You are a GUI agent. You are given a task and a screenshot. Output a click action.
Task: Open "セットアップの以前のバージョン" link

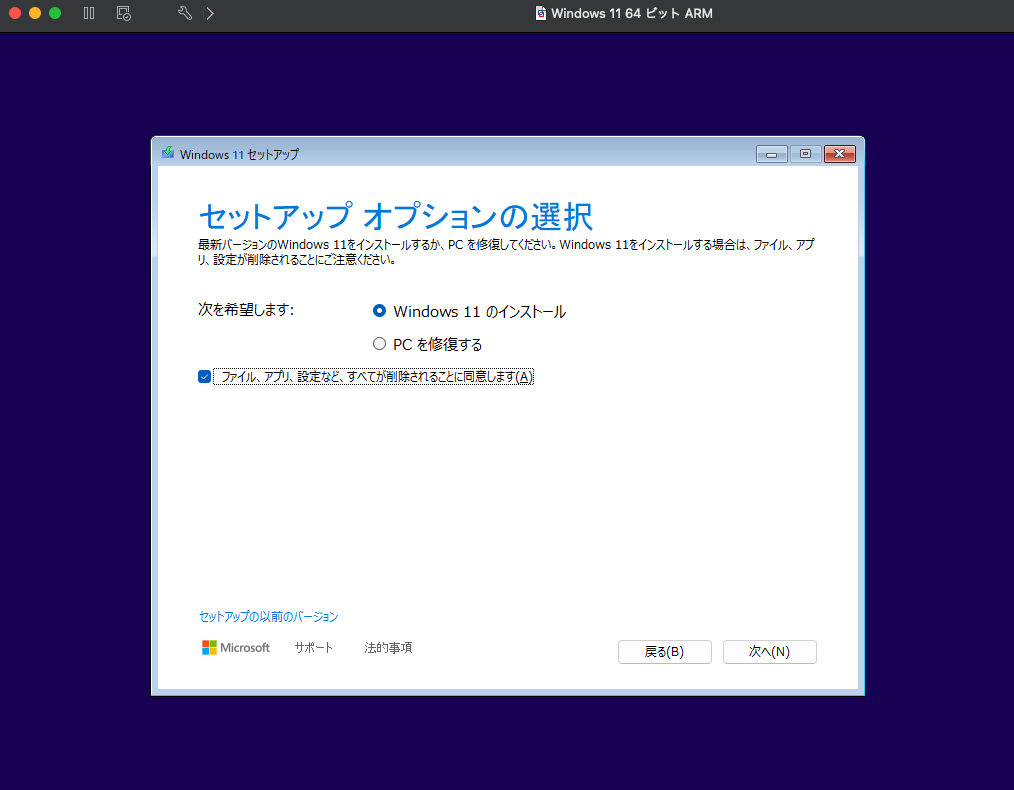pos(268,617)
